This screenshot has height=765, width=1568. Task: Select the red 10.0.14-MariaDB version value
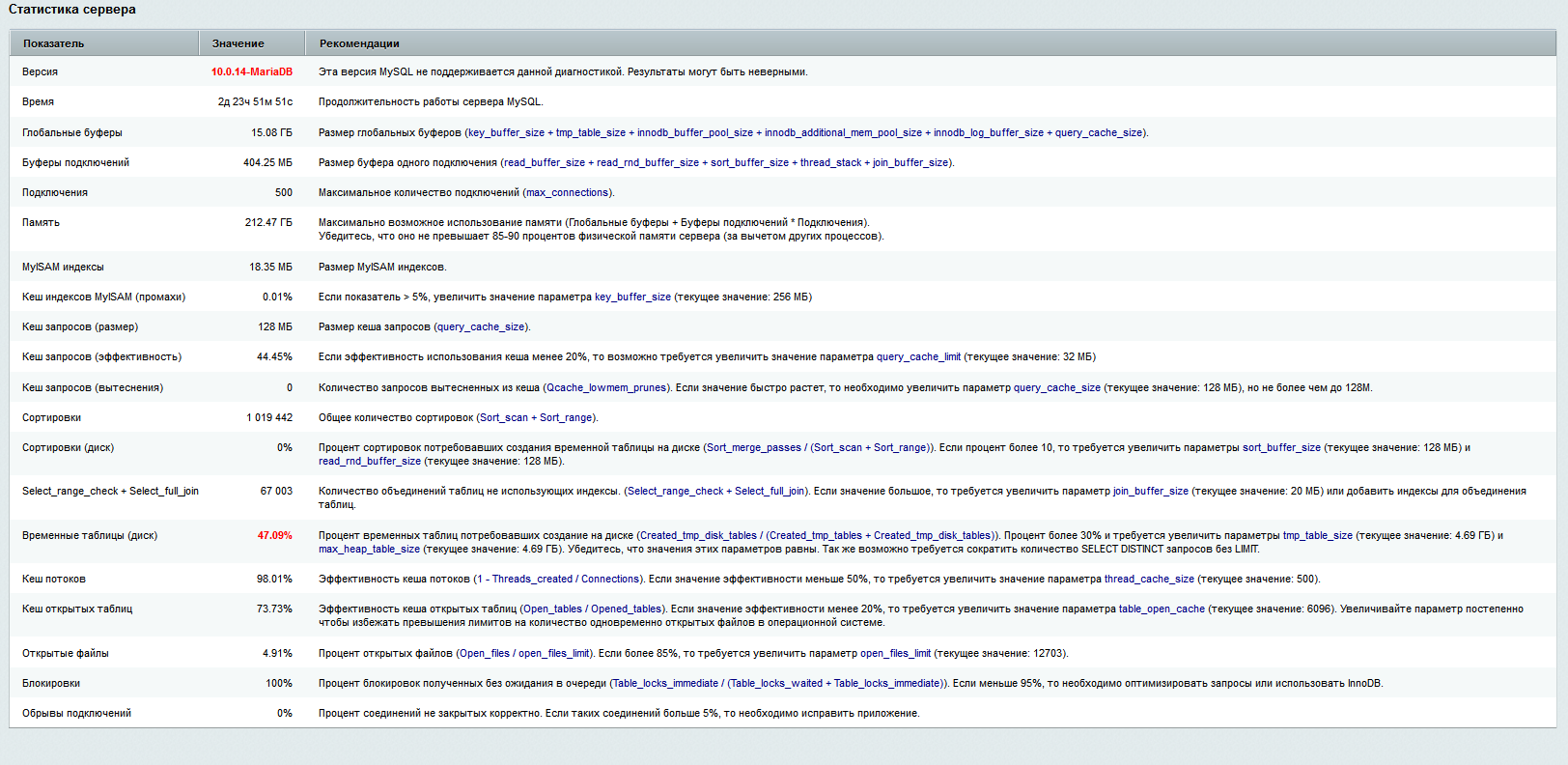click(252, 71)
